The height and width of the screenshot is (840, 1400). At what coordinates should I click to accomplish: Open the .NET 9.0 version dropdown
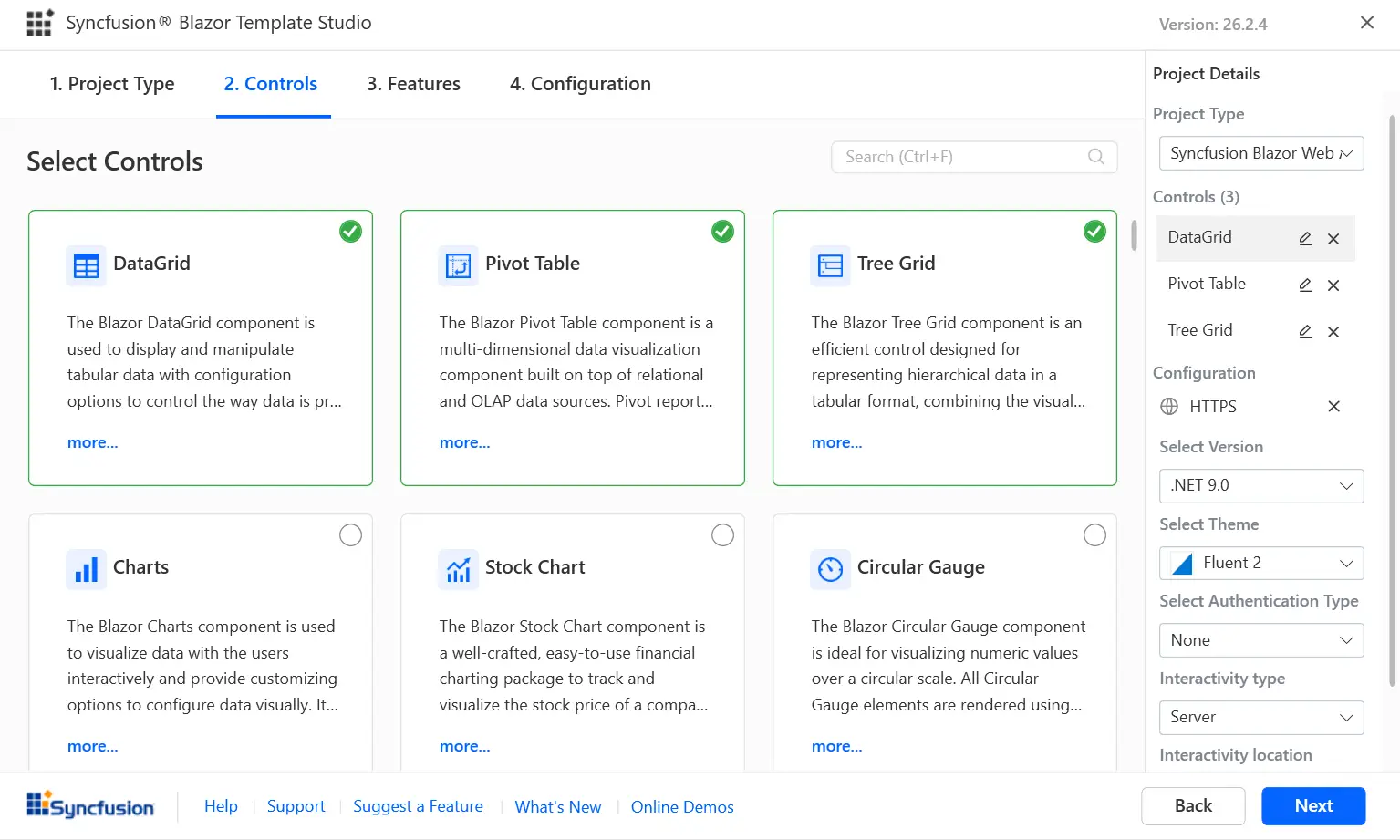(1260, 486)
